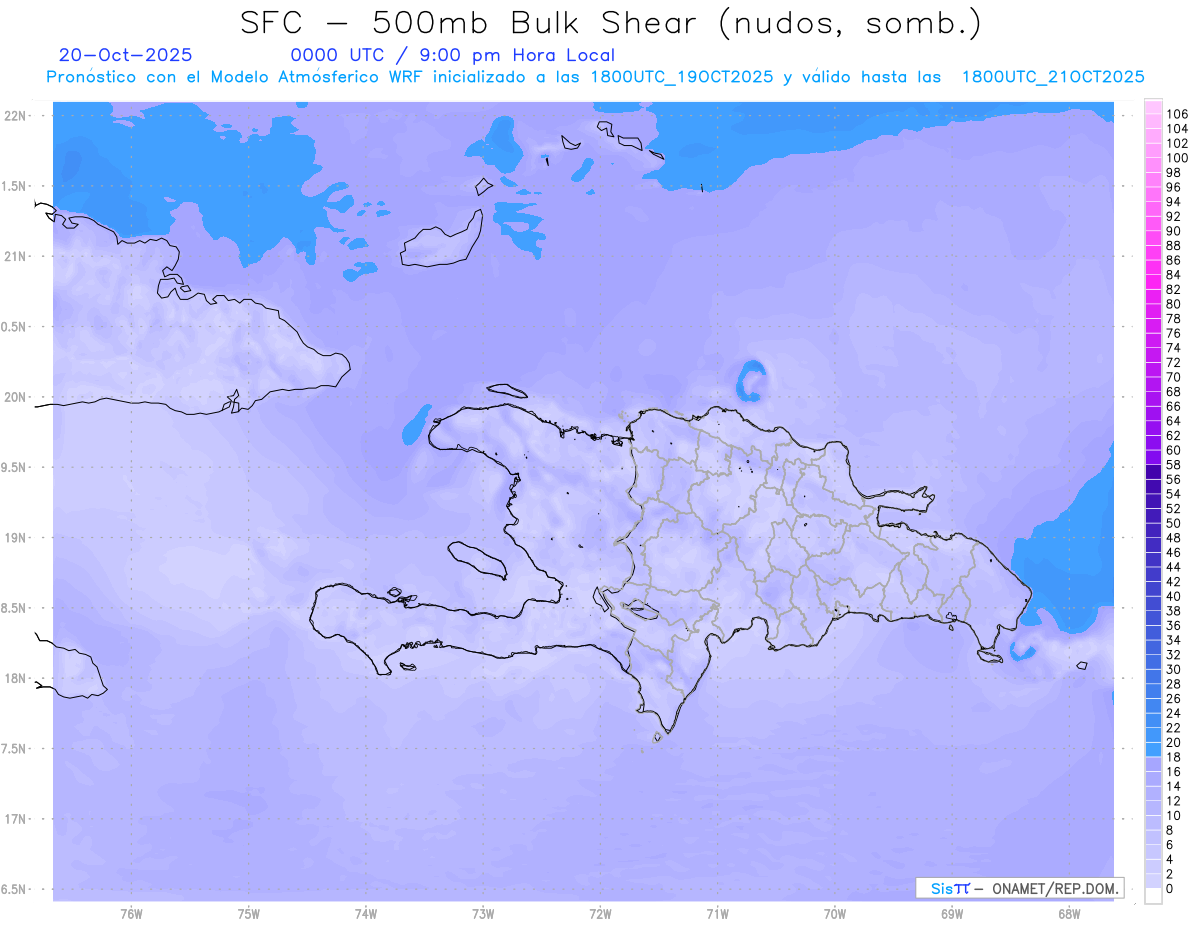Click the '22N' latitude label

16,115
